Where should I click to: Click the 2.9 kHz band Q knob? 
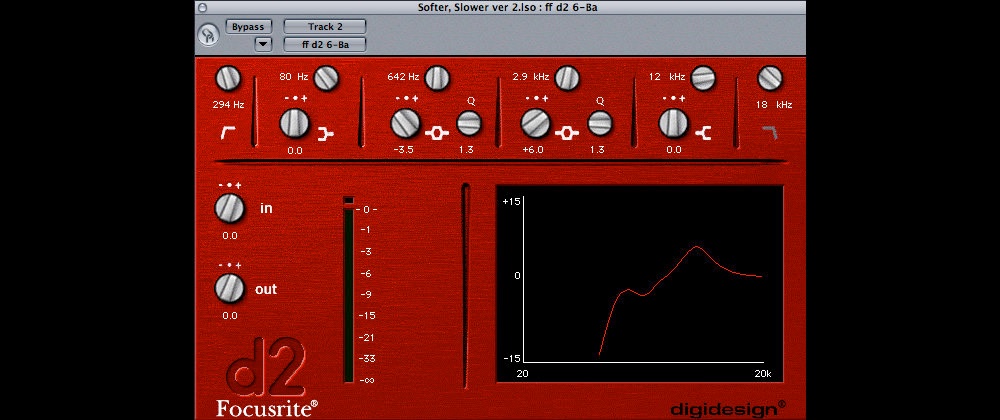tap(600, 123)
